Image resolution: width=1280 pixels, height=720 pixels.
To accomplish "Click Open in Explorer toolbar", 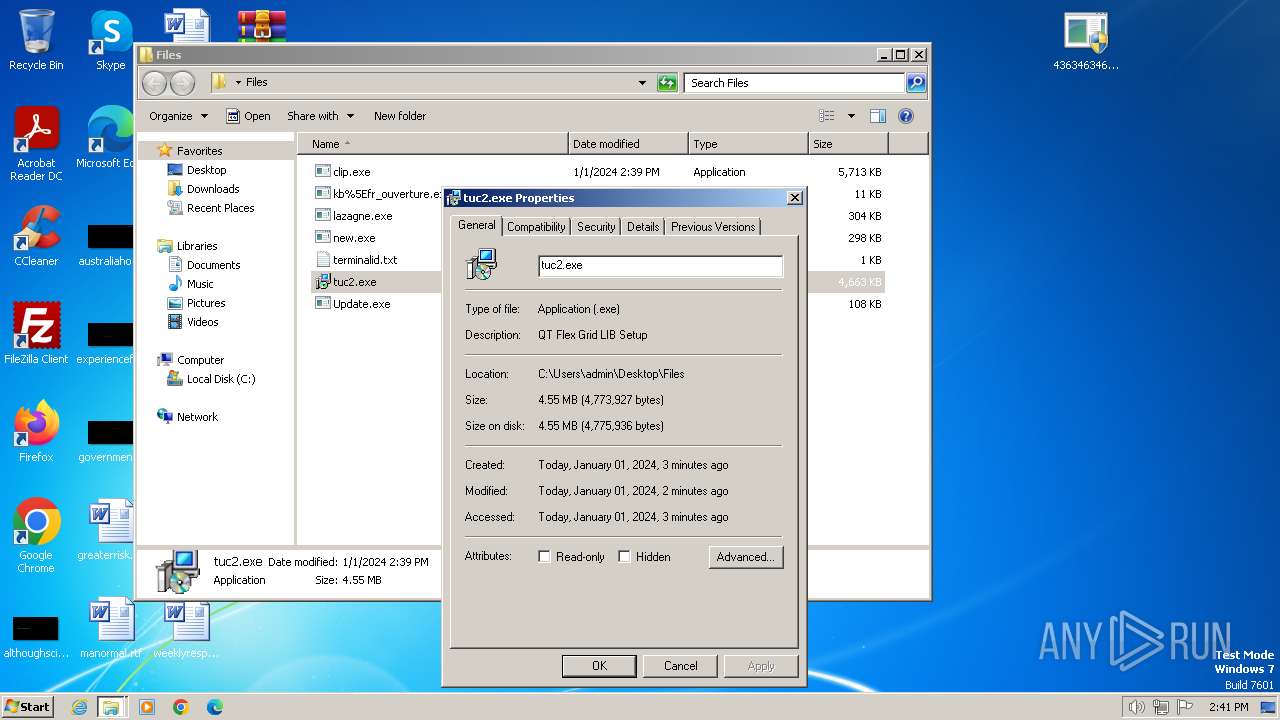I will [x=248, y=116].
